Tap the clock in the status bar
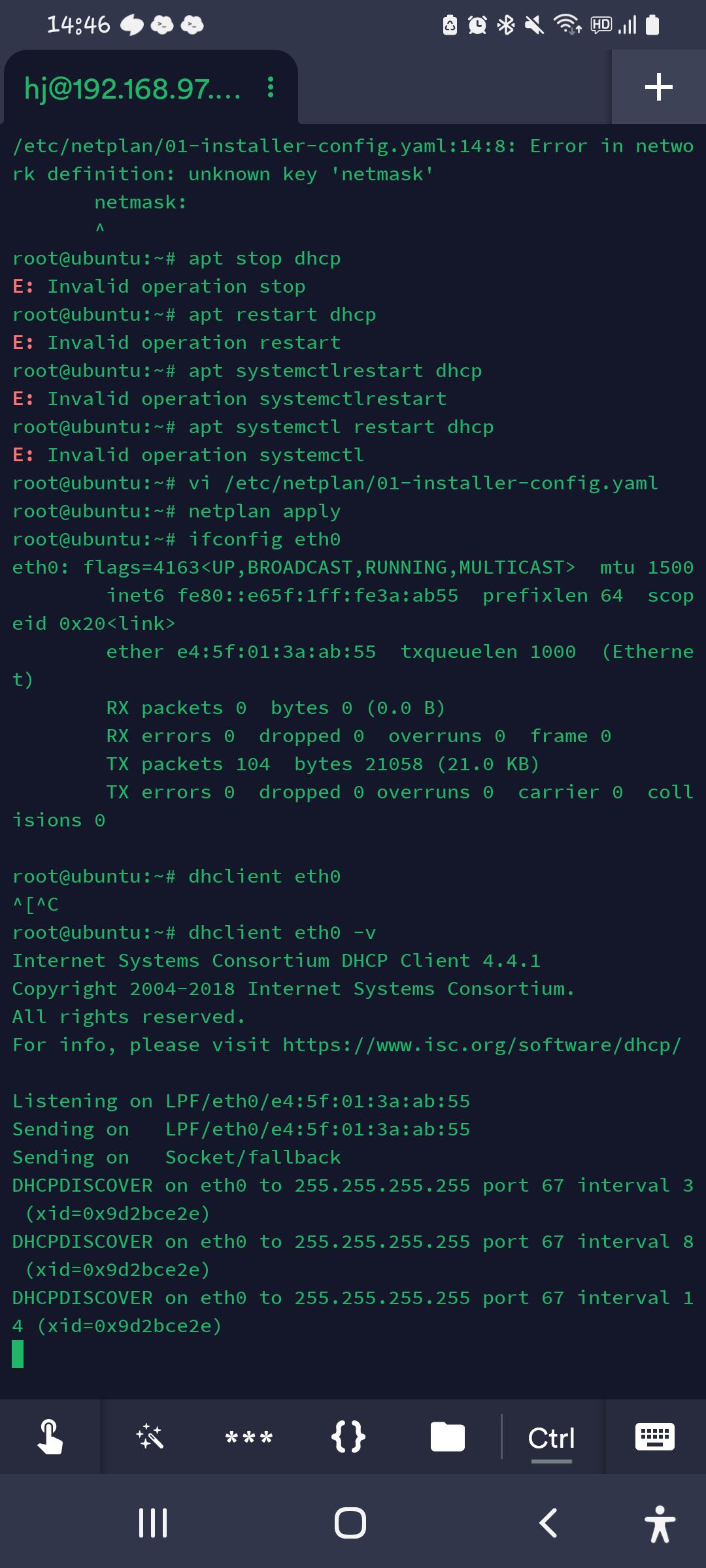 tap(78, 25)
